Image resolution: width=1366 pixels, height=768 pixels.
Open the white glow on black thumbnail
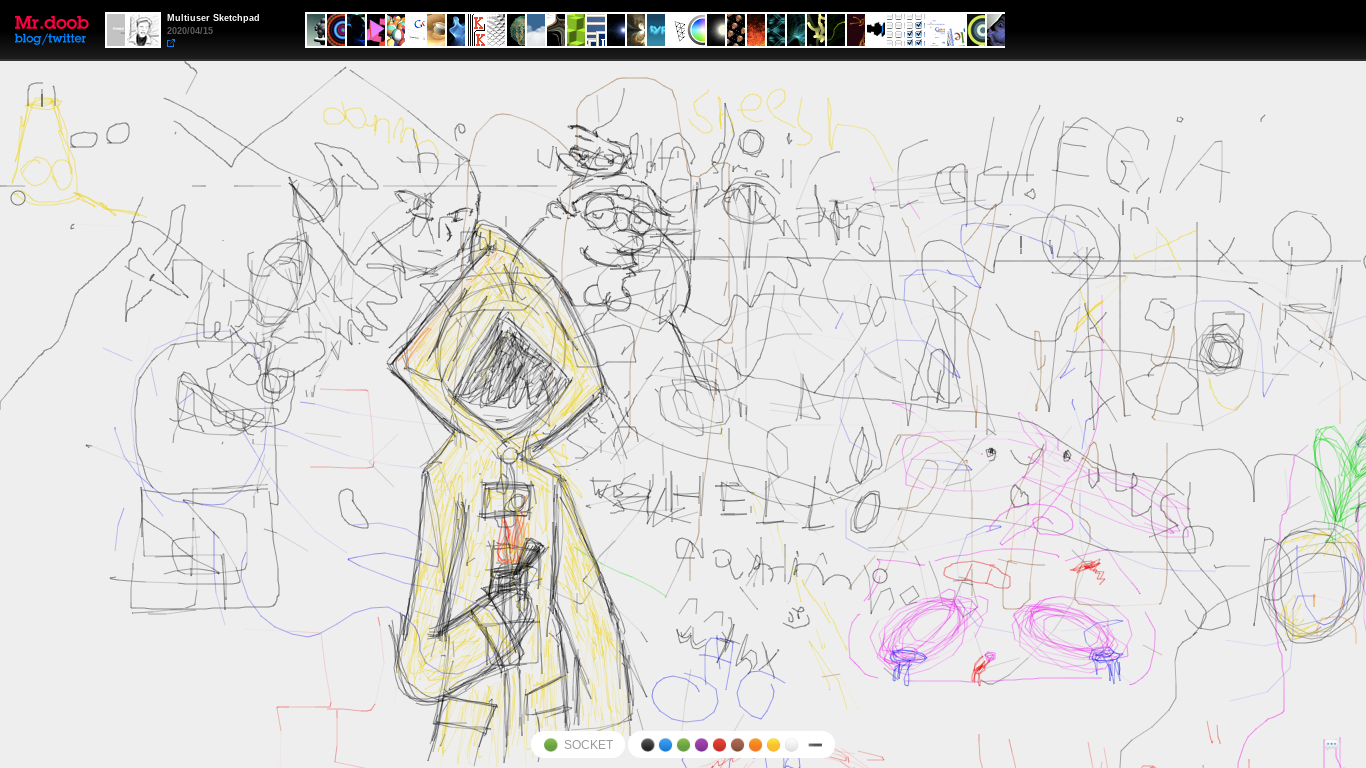716,30
